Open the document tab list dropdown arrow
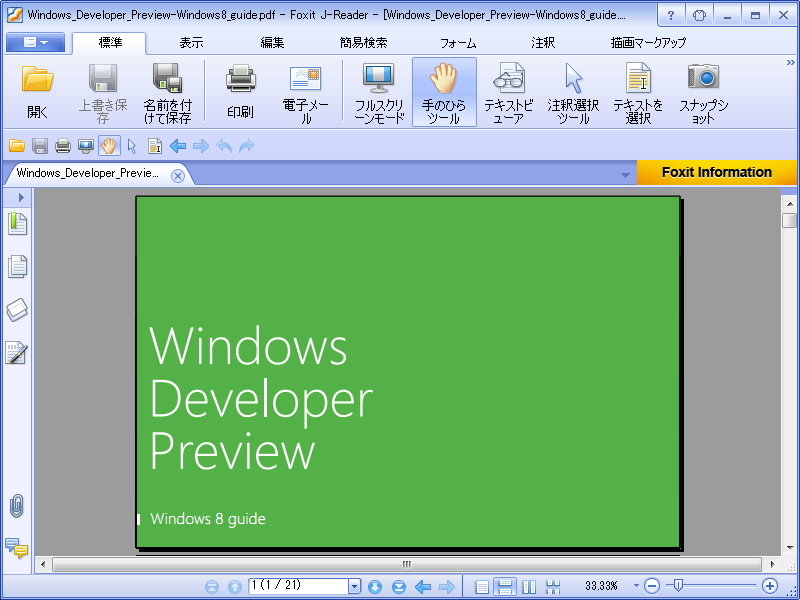The image size is (800, 600). [625, 175]
